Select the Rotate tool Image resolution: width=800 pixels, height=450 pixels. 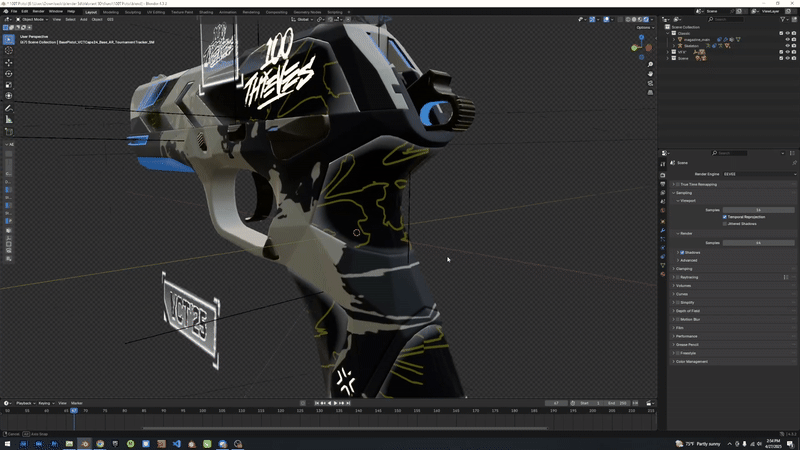click(x=9, y=73)
